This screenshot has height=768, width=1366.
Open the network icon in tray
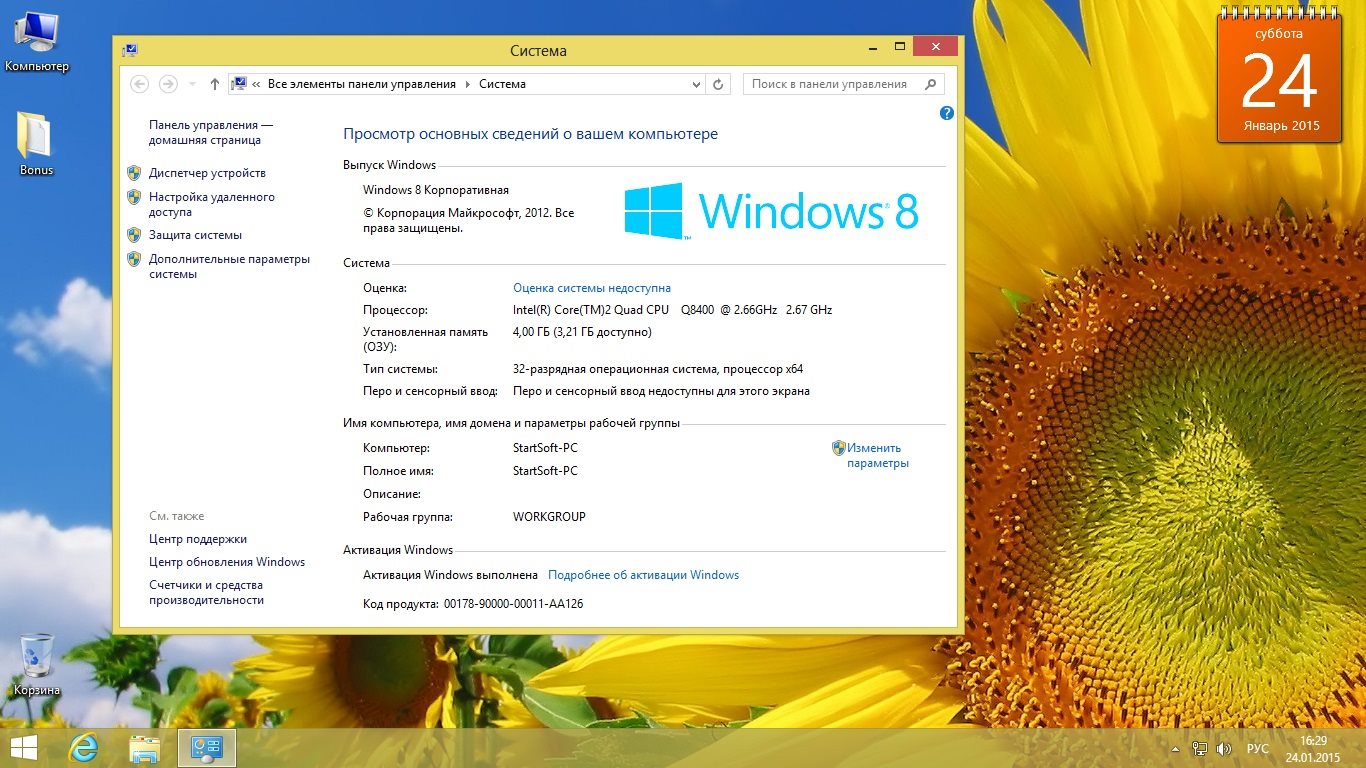click(x=1199, y=749)
